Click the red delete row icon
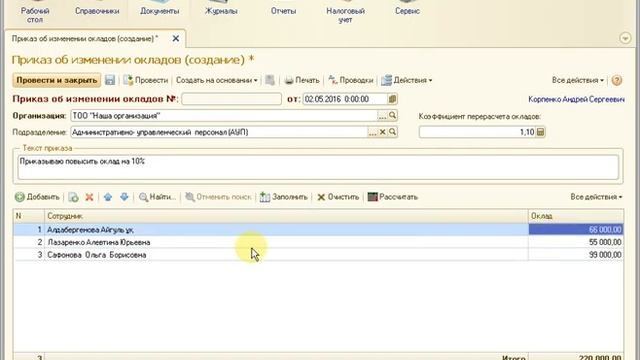640x360 pixels. pyautogui.click(x=89, y=197)
